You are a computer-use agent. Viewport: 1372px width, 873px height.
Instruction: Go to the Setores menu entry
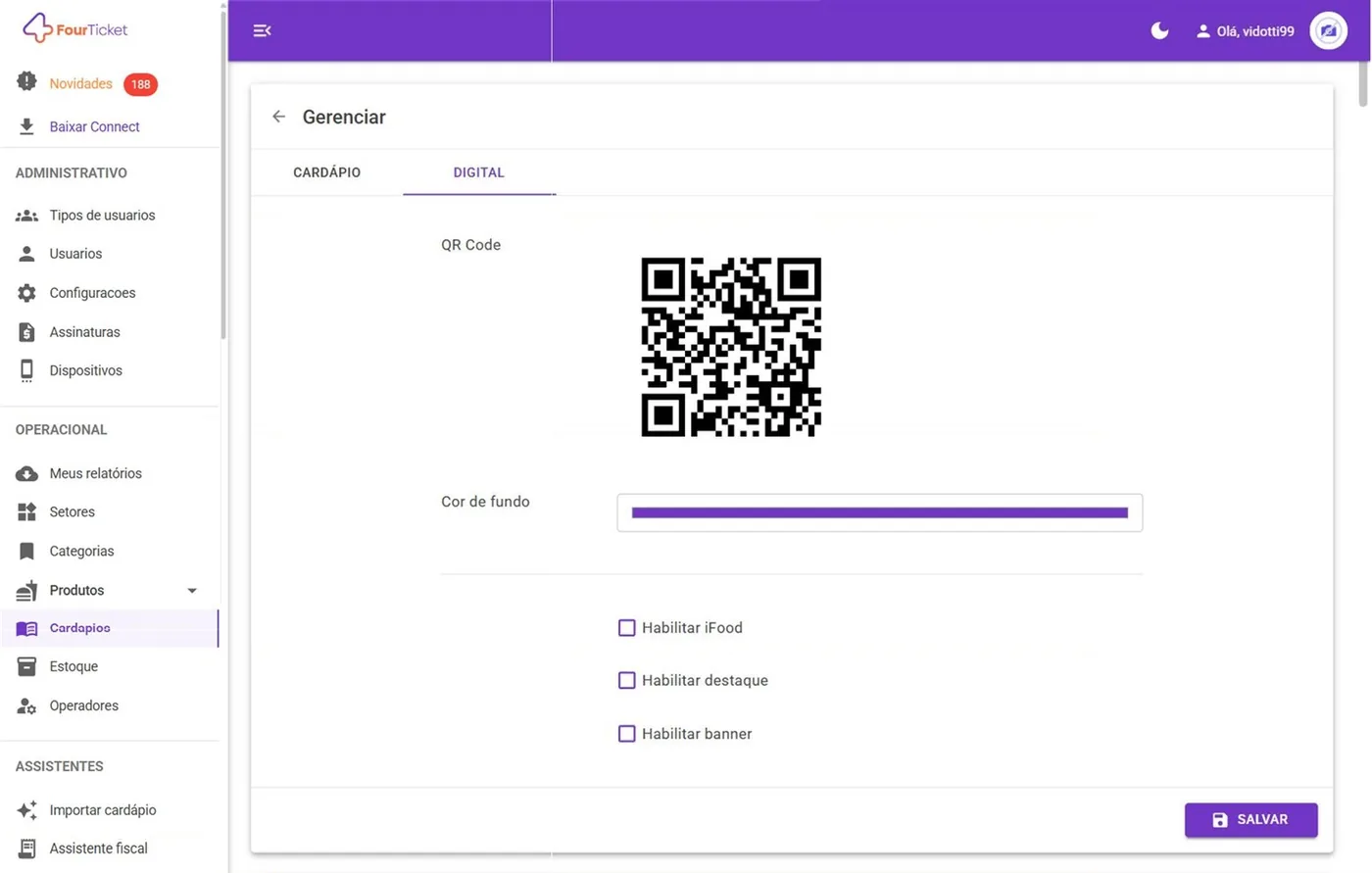coord(72,511)
